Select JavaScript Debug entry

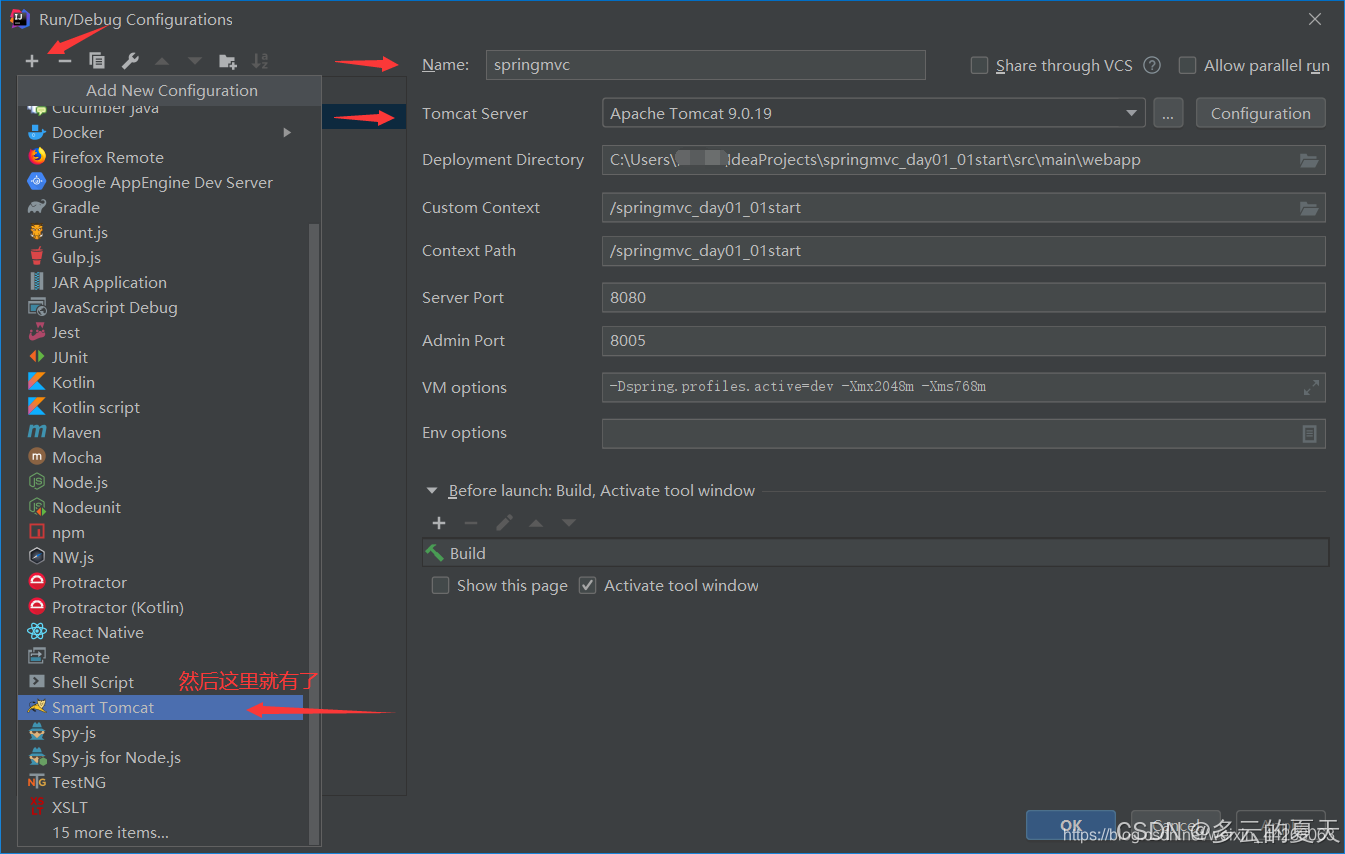click(x=160, y=307)
